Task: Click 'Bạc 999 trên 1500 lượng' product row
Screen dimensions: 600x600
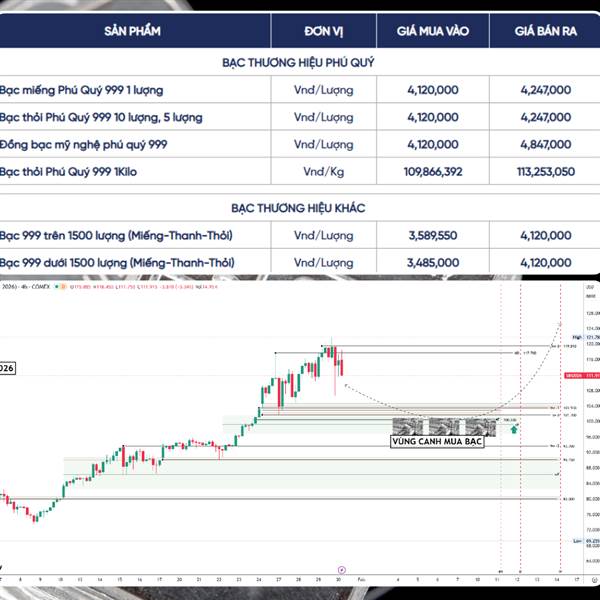Action: pos(116,236)
